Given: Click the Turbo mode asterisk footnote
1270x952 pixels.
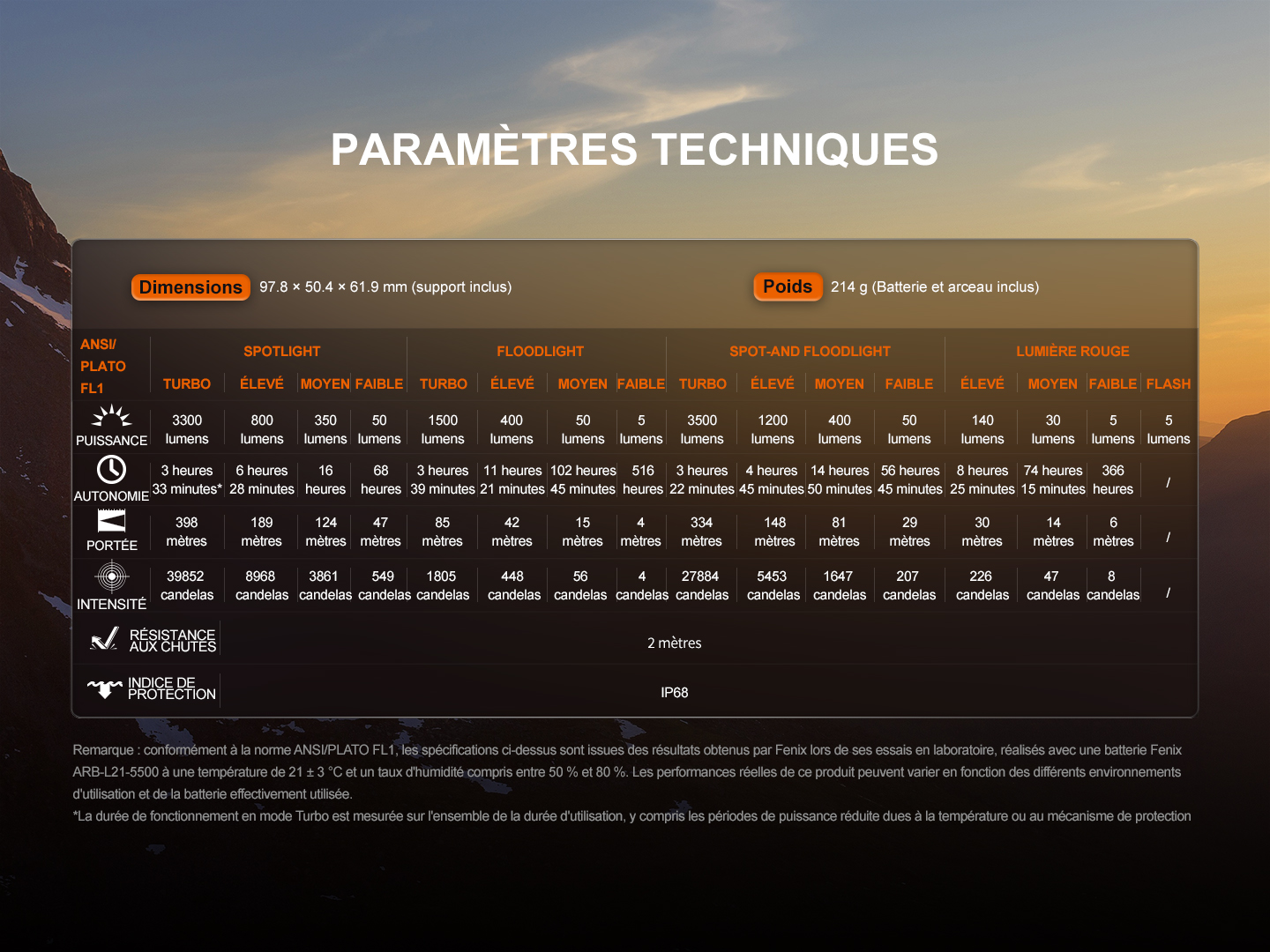Looking at the screenshot, I should [631, 816].
